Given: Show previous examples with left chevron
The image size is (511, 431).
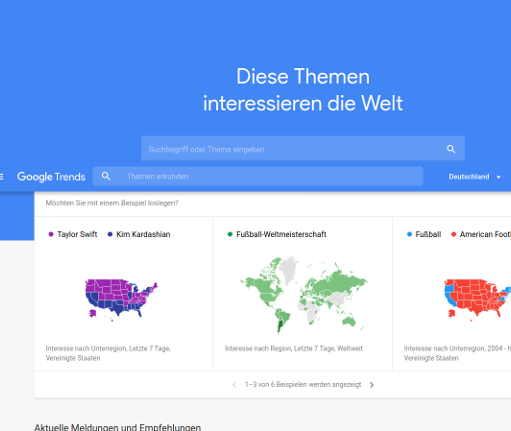Looking at the screenshot, I should tap(234, 385).
